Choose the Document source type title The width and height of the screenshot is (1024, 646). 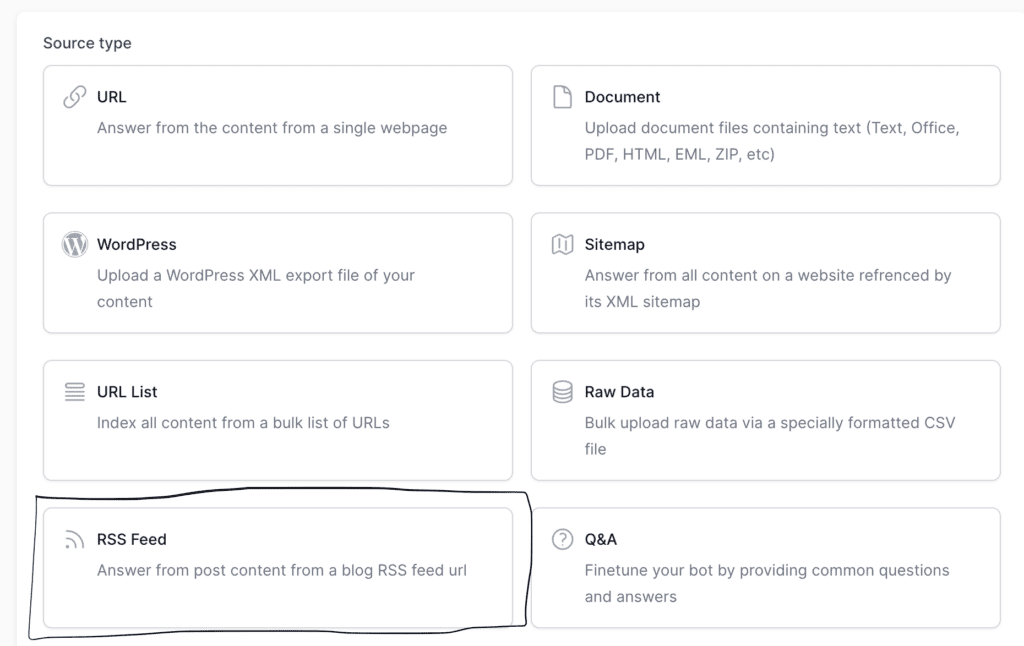coord(622,97)
